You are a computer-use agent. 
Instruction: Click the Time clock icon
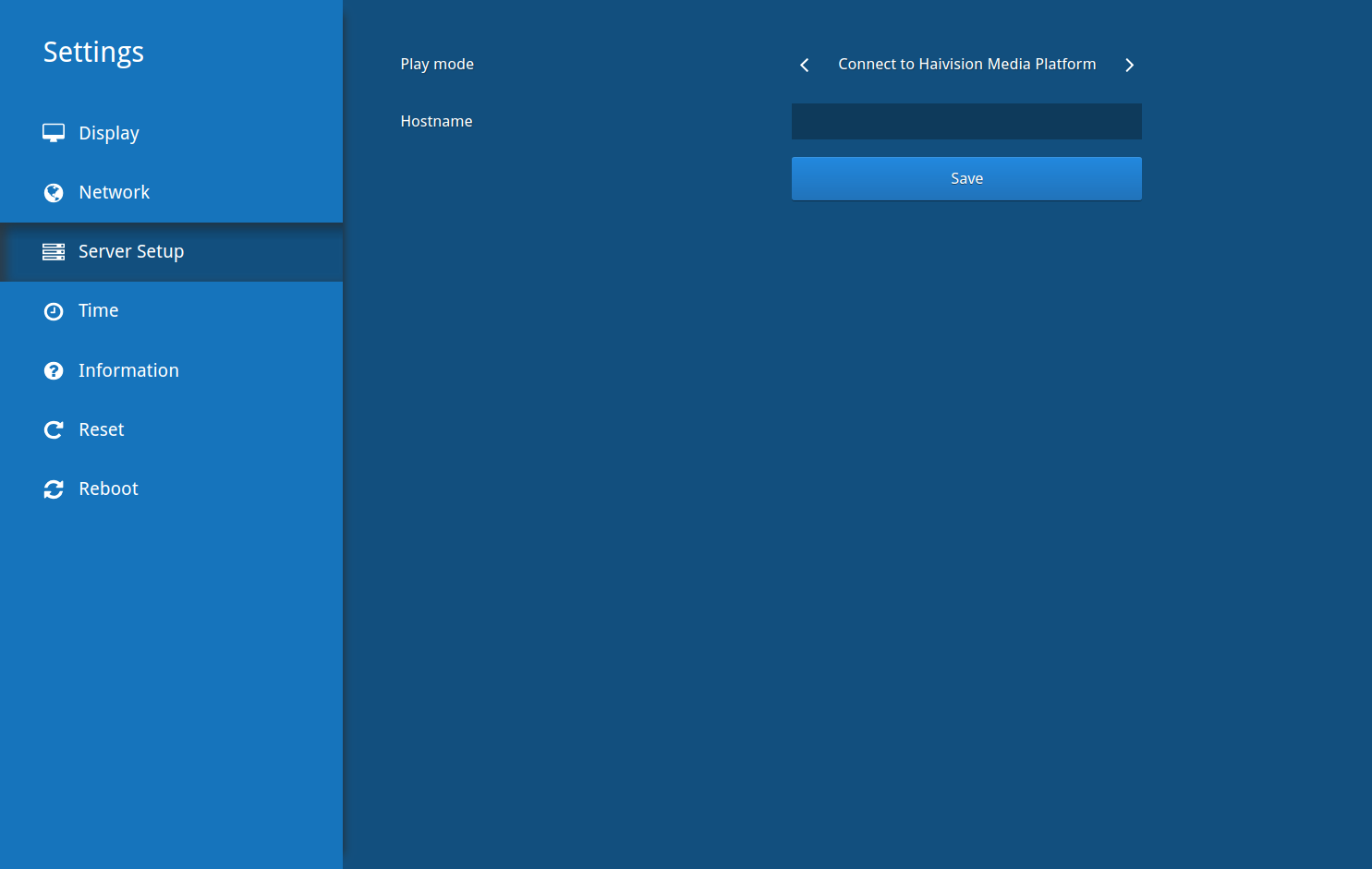pyautogui.click(x=54, y=311)
